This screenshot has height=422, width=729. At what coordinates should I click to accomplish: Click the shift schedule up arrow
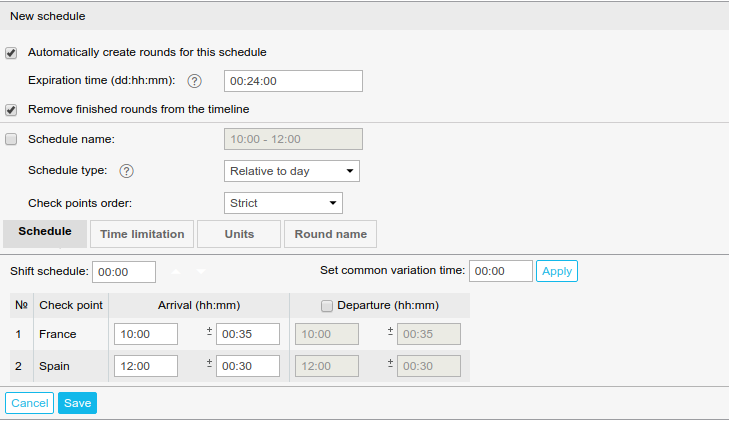[x=177, y=271]
